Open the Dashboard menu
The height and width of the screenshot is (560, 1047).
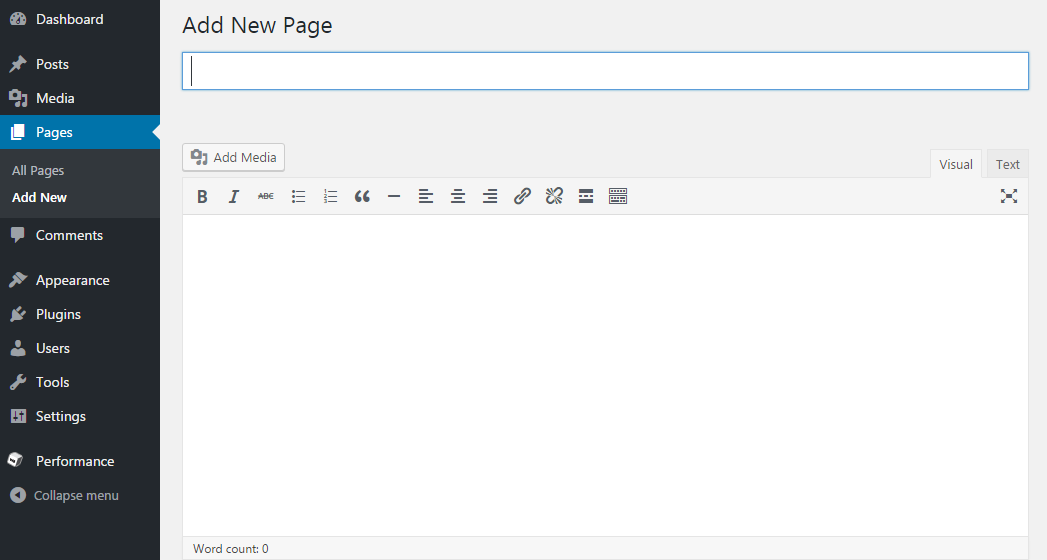click(80, 19)
